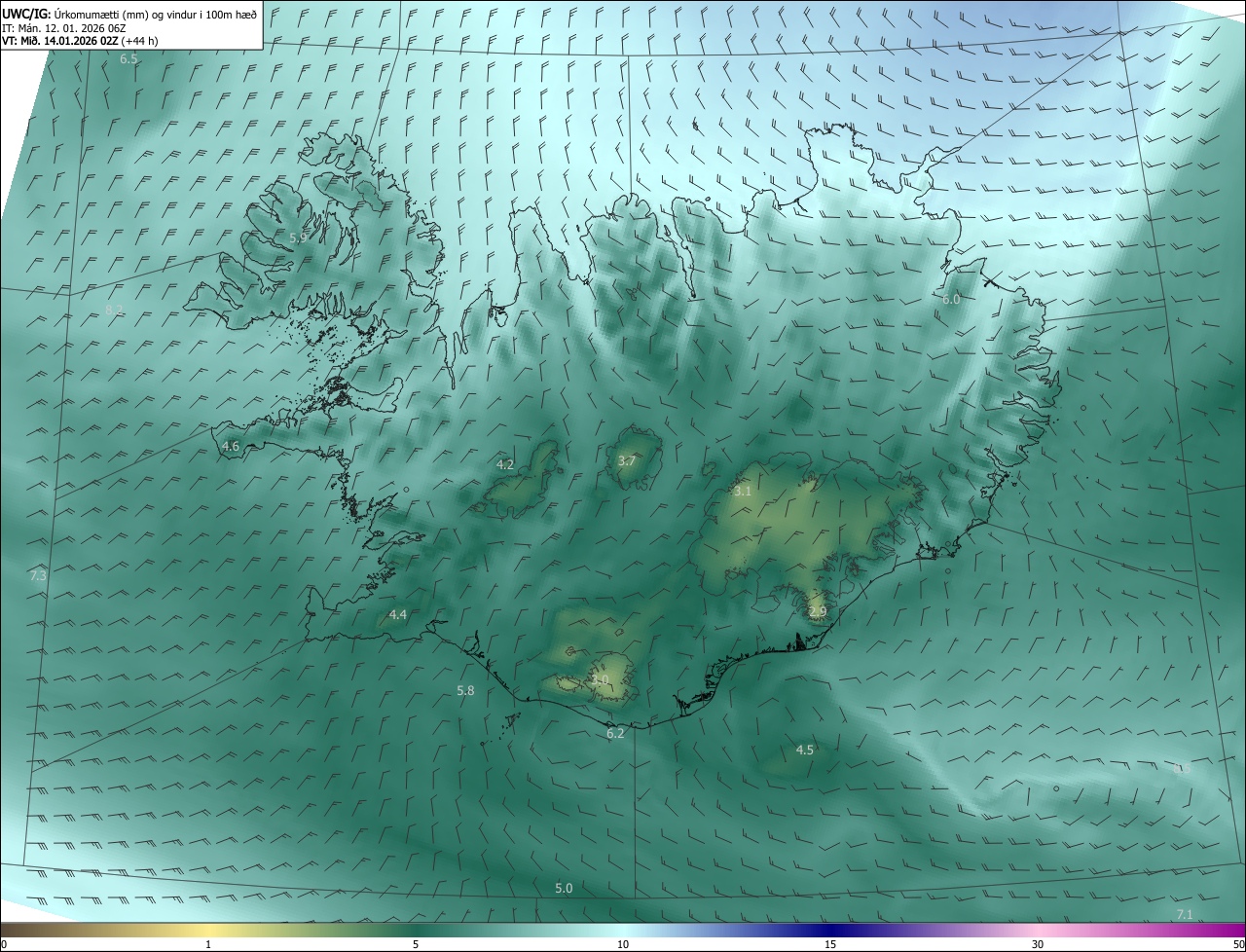Select the 'IT: Mán. 12. 01. 2026 06Z' line

tap(65, 28)
